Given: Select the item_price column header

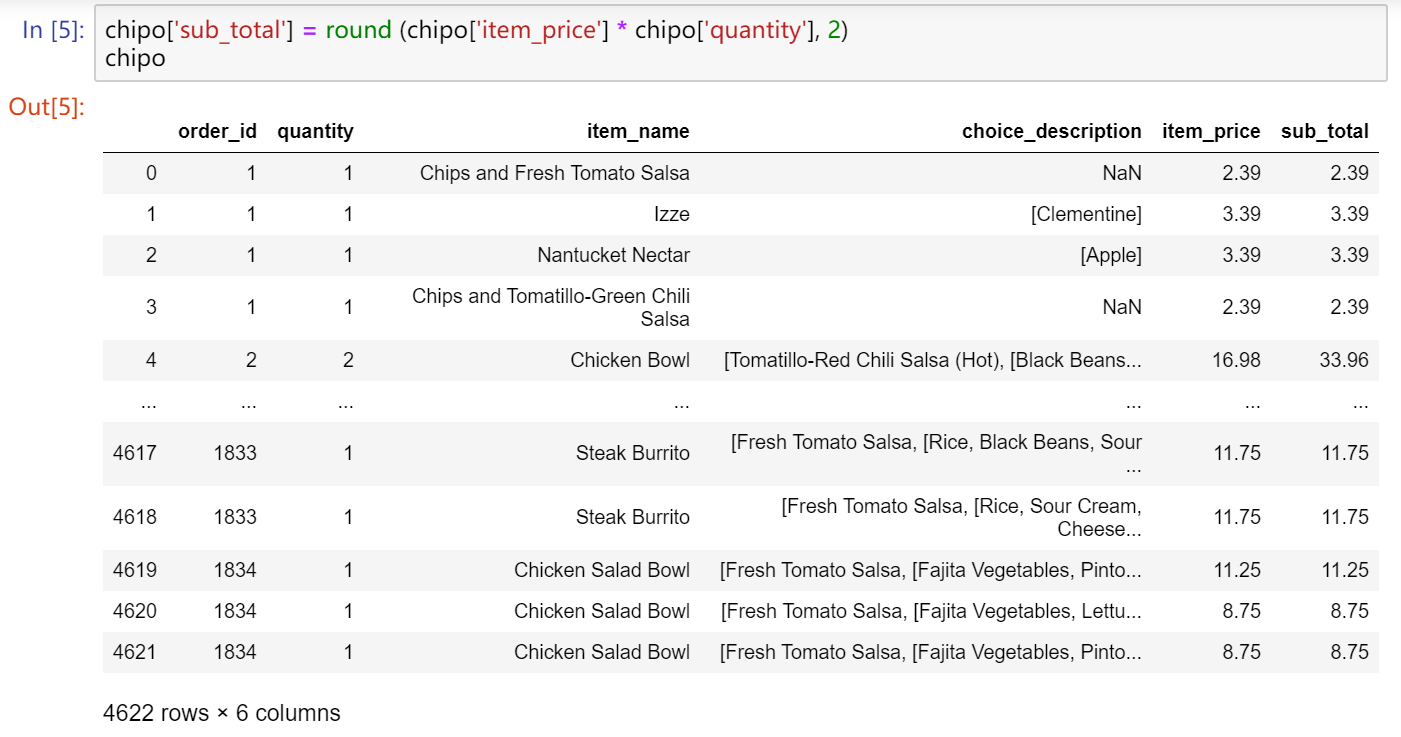Looking at the screenshot, I should pos(1211,131).
